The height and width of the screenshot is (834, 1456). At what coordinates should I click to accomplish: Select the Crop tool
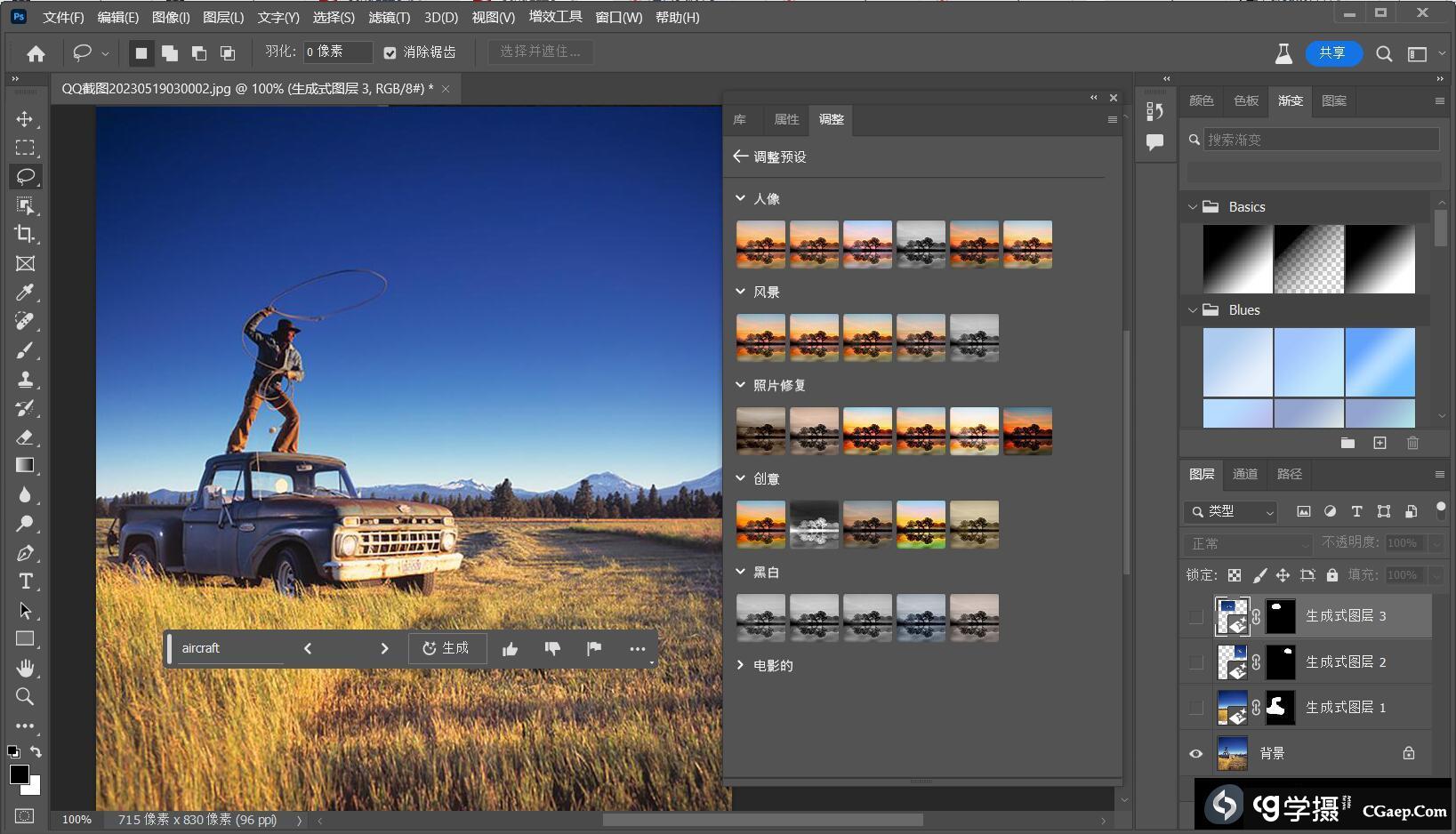25,234
